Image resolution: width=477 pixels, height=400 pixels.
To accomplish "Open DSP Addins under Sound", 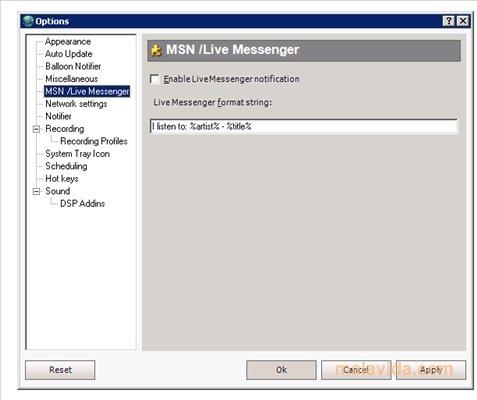I will coord(82,204).
